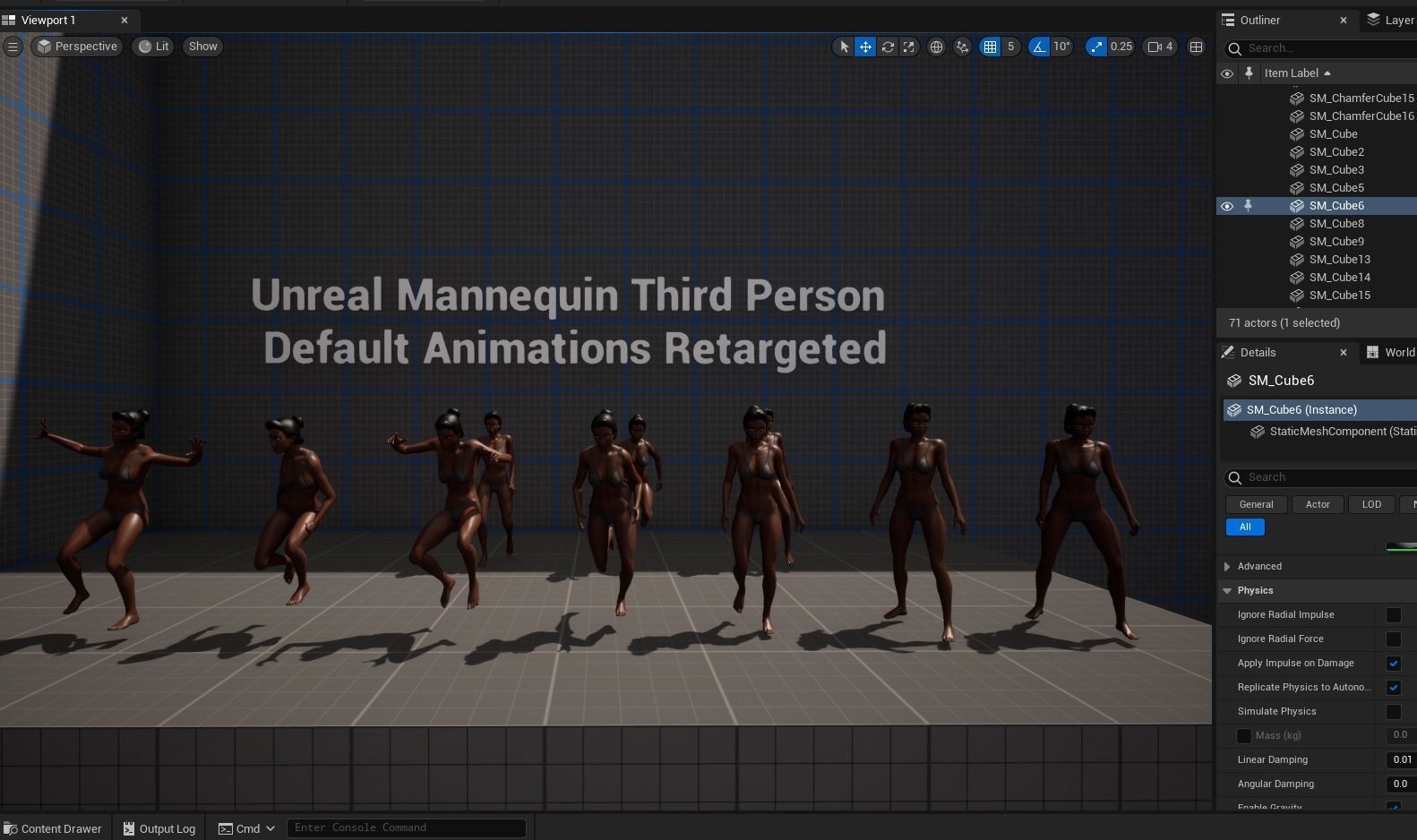Select SM_ChamferCube15 in the Outliner
Screen dimensions: 1417x840
[x=1361, y=99]
